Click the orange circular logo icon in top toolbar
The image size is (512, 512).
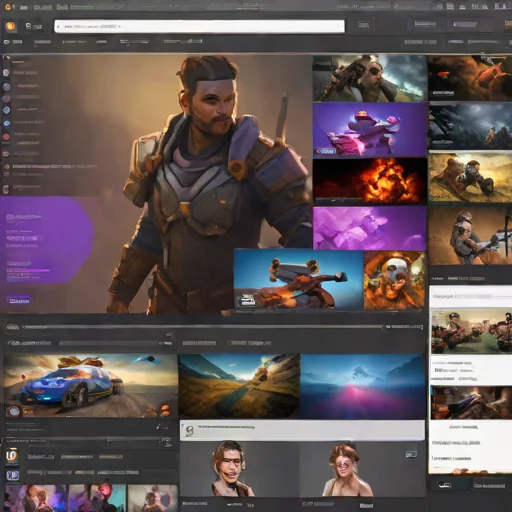click(10, 26)
